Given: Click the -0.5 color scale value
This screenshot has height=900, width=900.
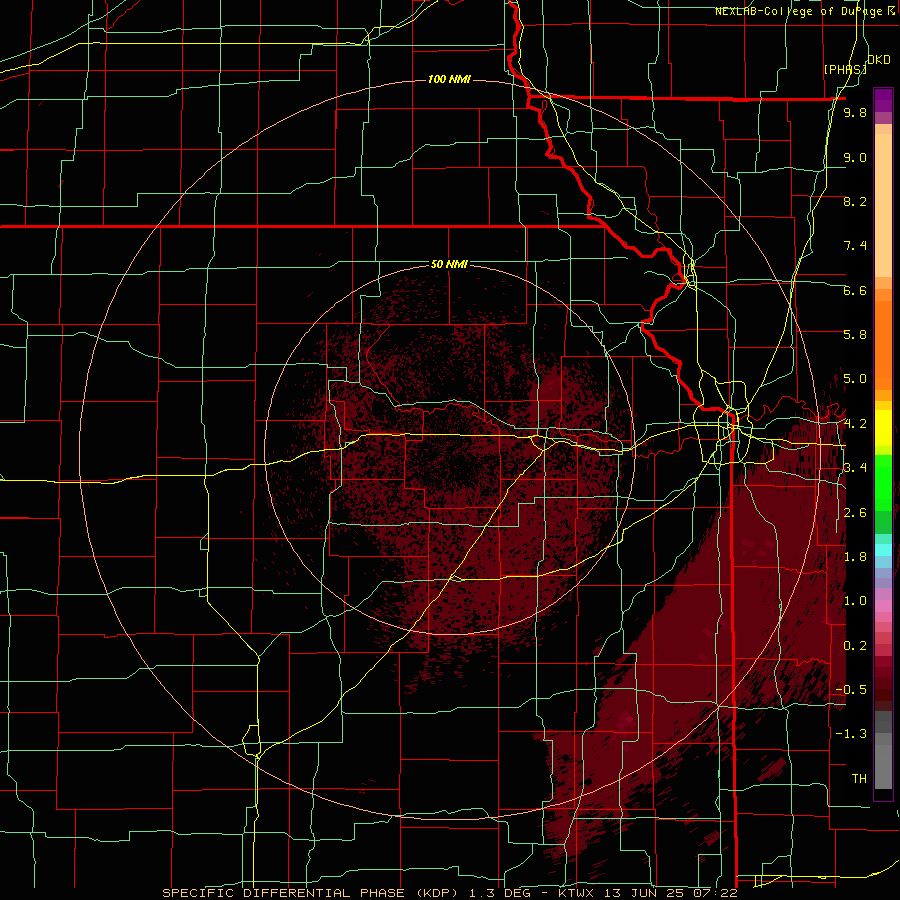Looking at the screenshot, I should 851,690.
